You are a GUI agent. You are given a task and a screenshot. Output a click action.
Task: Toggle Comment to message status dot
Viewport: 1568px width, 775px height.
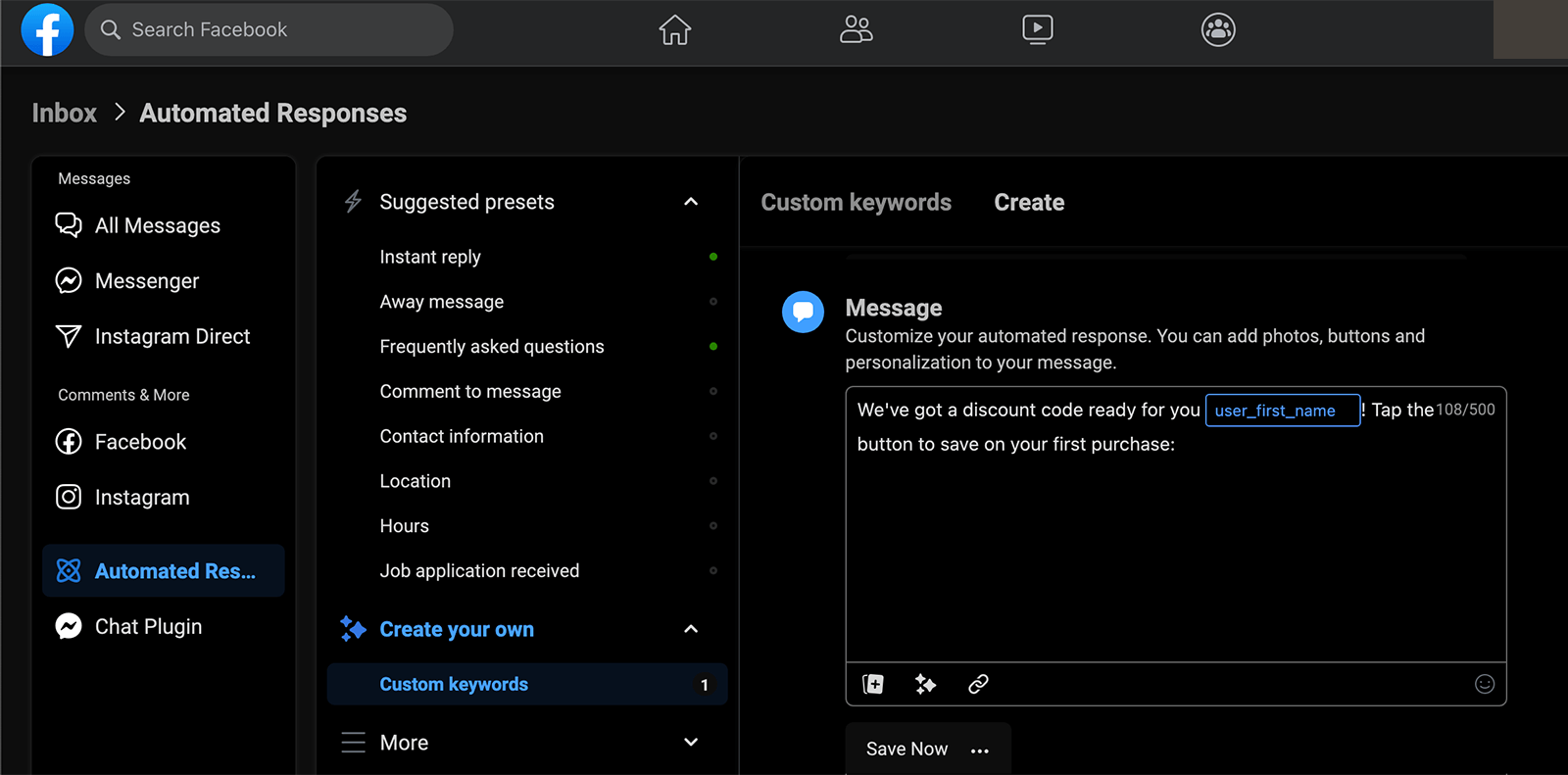point(713,391)
